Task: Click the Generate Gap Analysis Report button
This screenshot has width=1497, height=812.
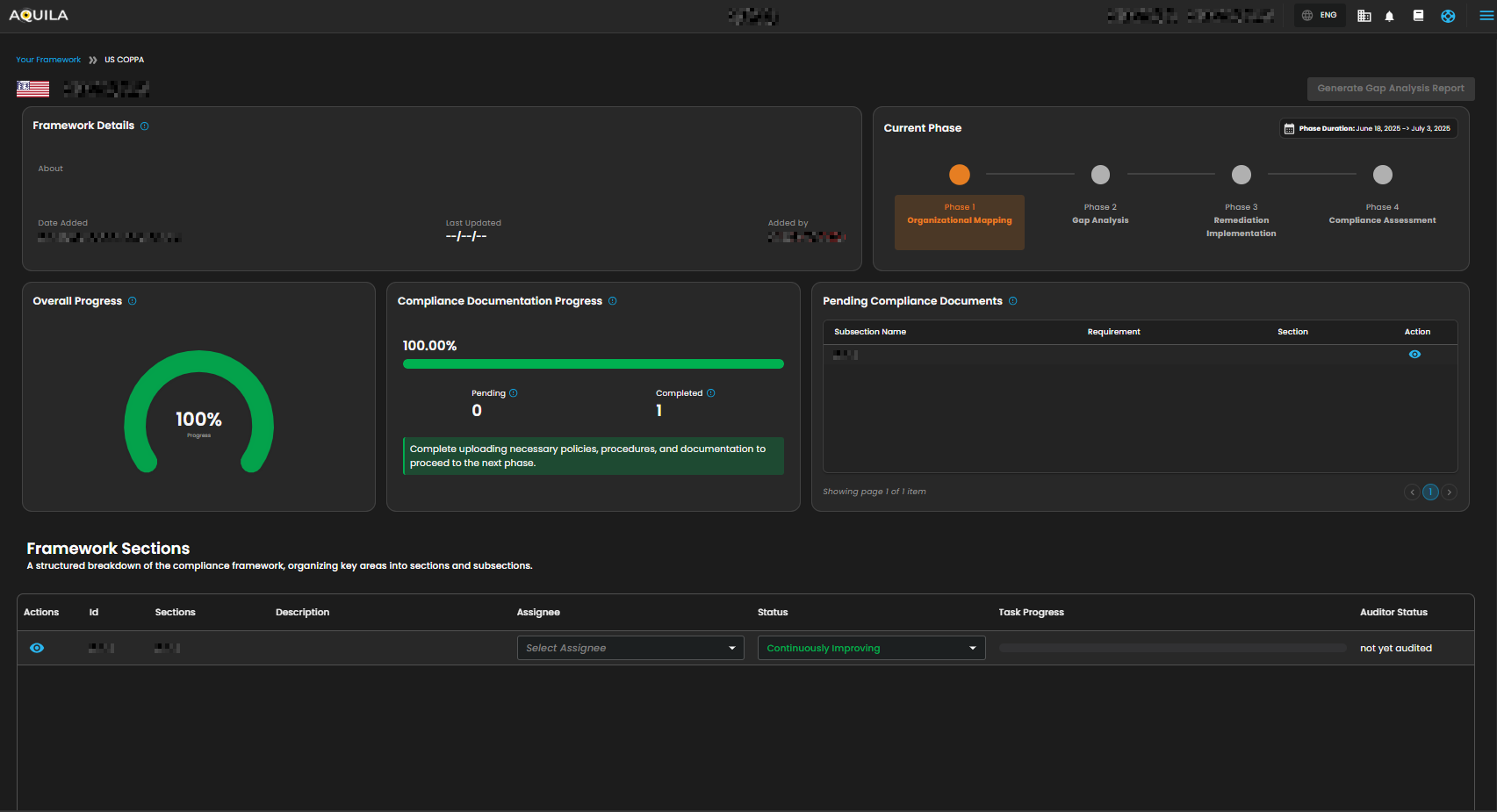Action: [x=1390, y=89]
